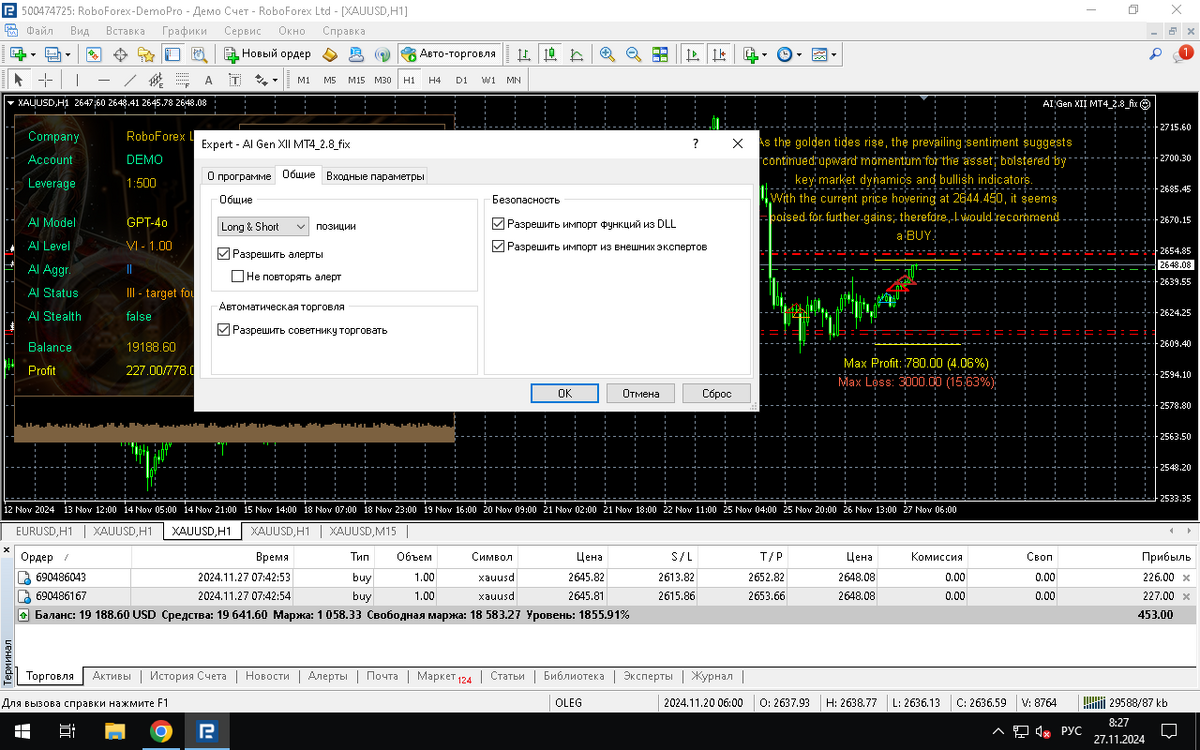
Task: Close order 690486043 with its X
Action: [x=1187, y=578]
